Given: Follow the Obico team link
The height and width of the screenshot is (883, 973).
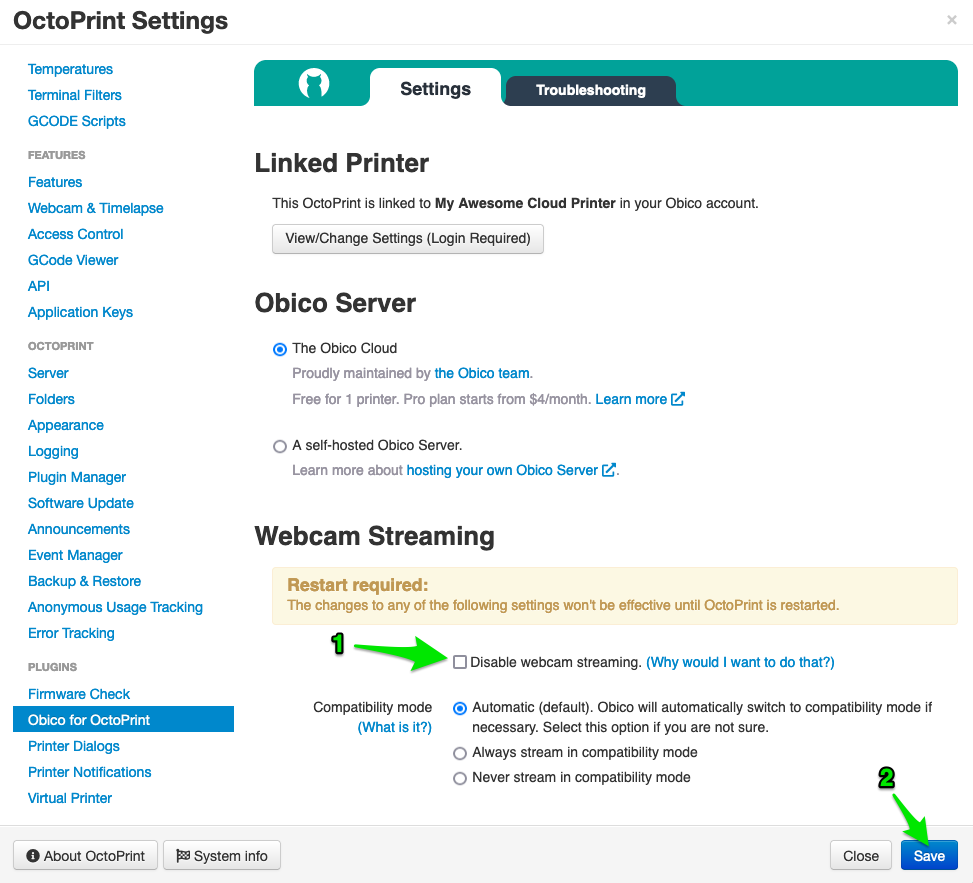Looking at the screenshot, I should (x=482, y=373).
